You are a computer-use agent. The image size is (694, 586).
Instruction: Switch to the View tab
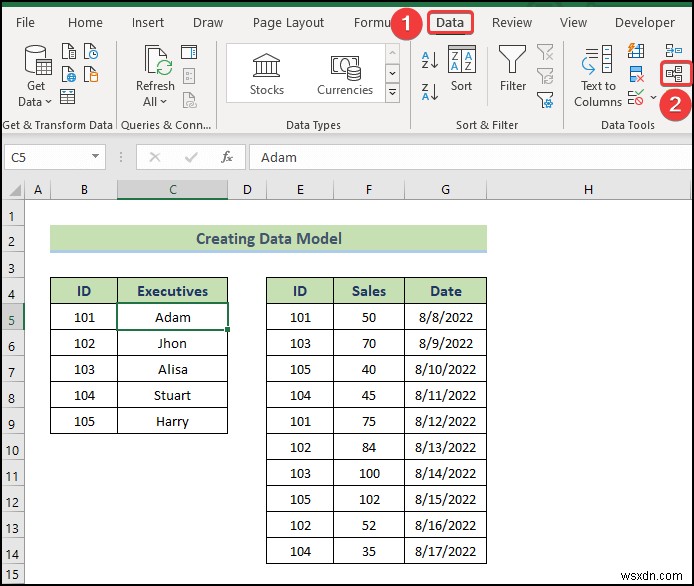pos(573,23)
